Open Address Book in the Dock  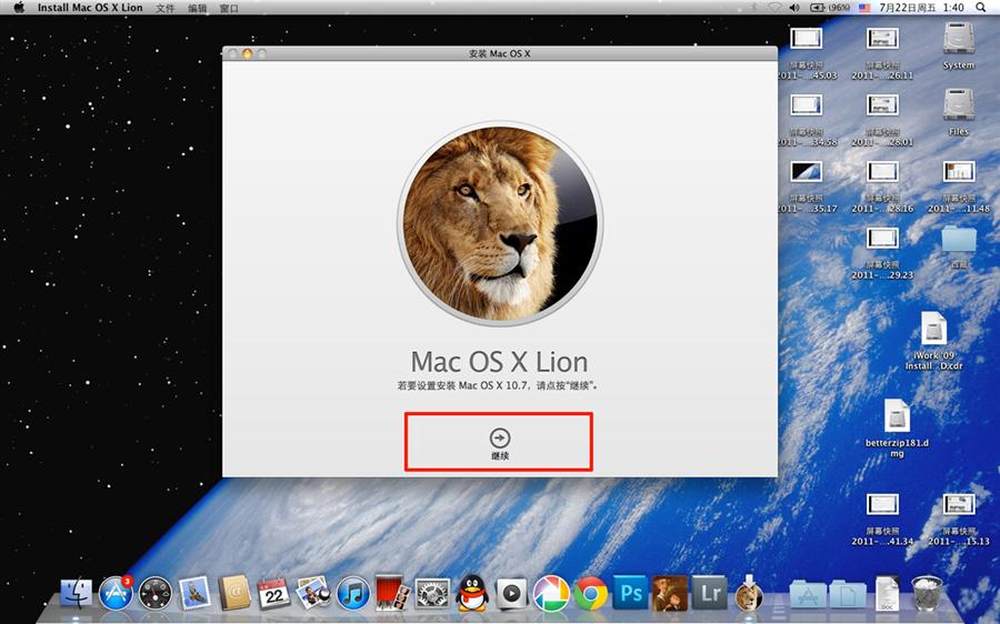pyautogui.click(x=234, y=593)
